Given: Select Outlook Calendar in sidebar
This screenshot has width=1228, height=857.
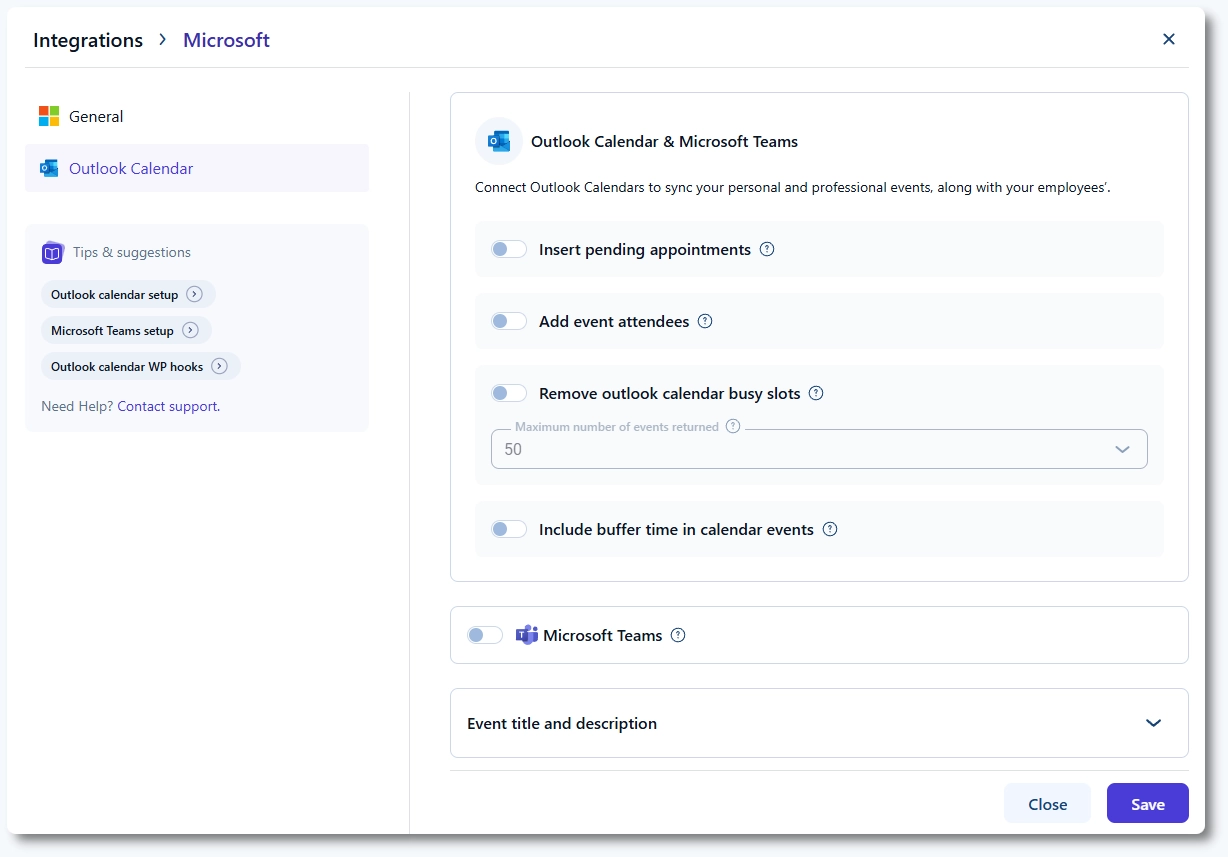Looking at the screenshot, I should click(x=131, y=169).
